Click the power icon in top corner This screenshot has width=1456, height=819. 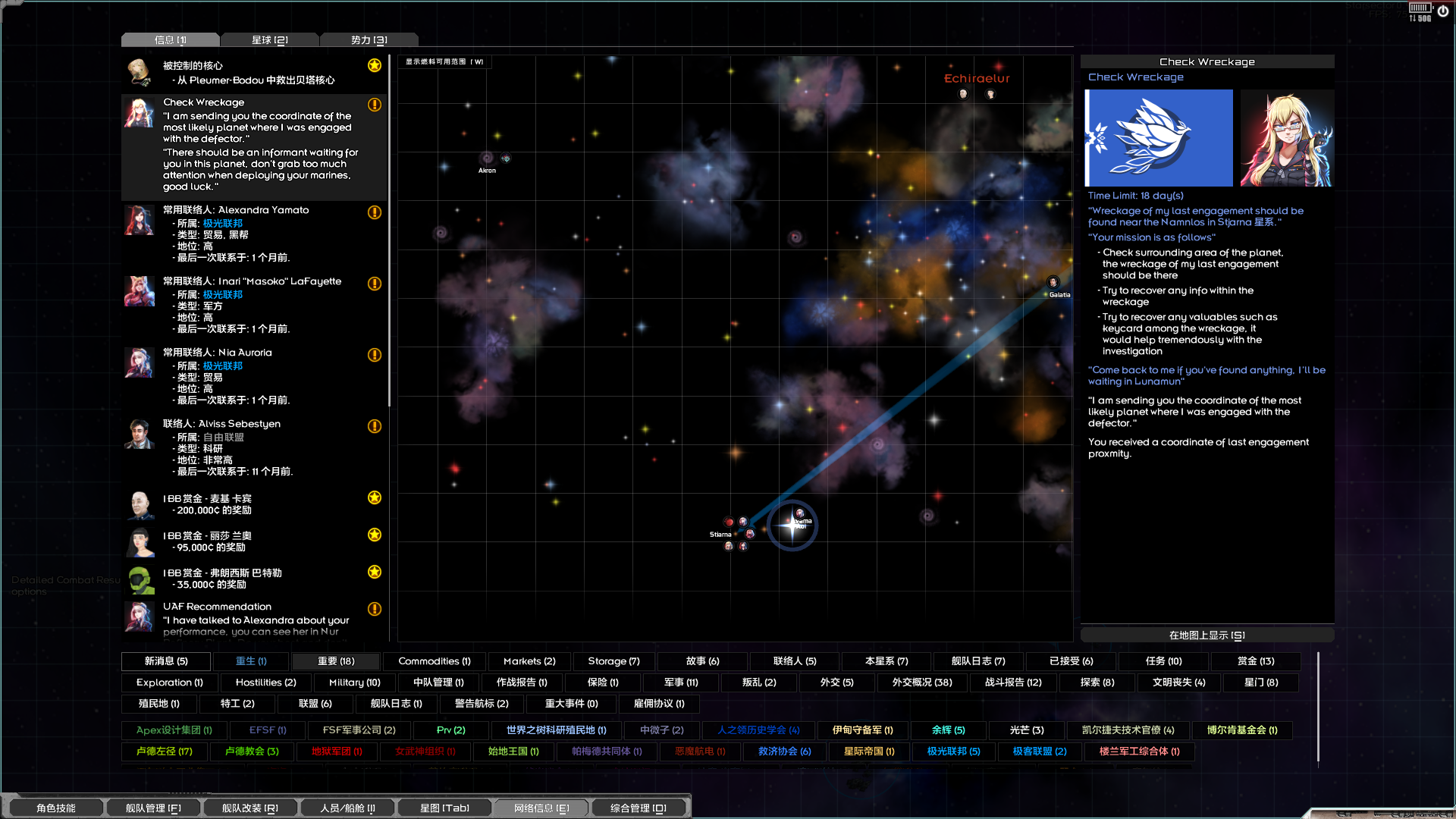click(1442, 11)
